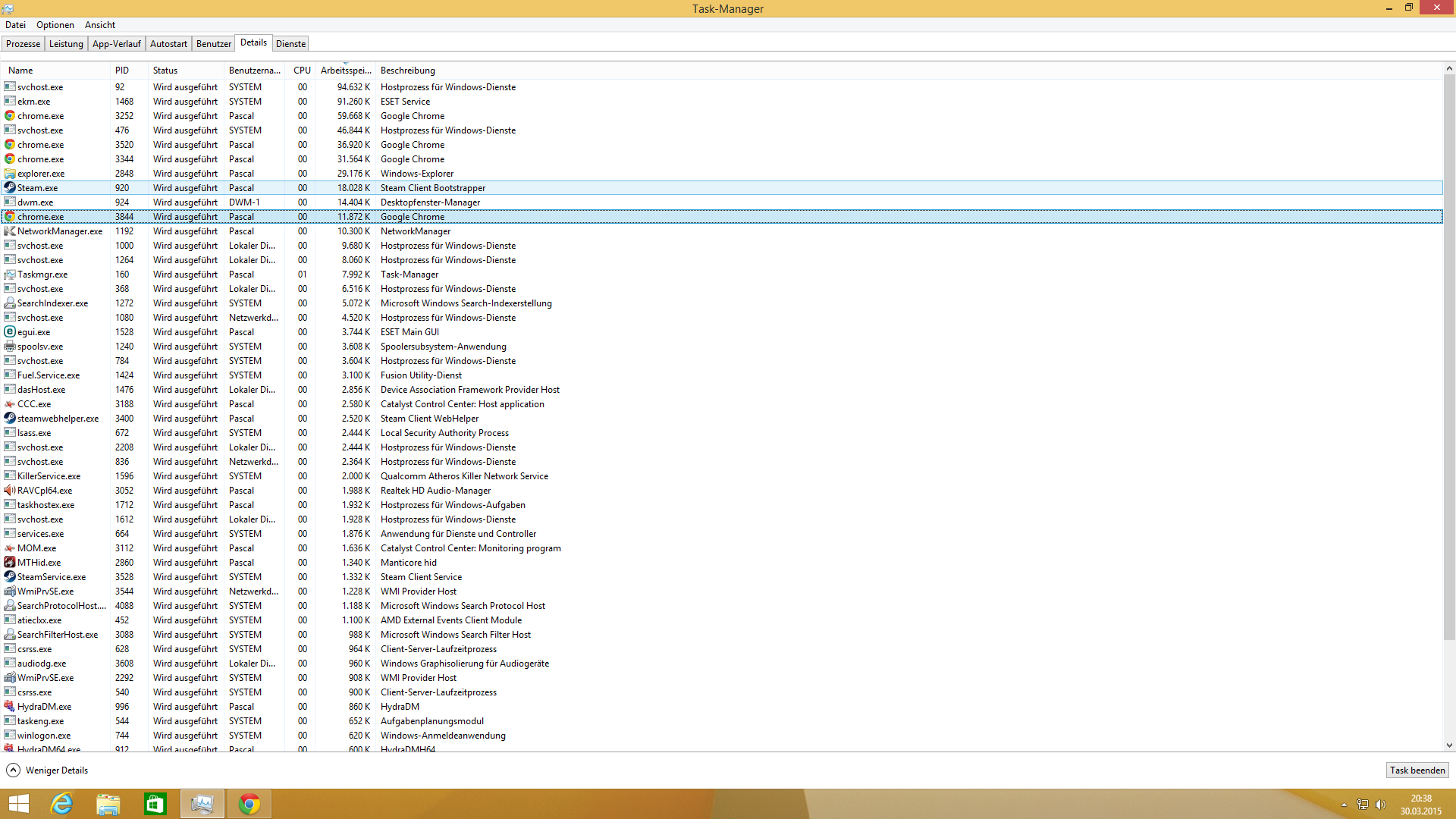Select the dasHost.exe process row
Screen dimensions: 1456x819
click(x=722, y=389)
